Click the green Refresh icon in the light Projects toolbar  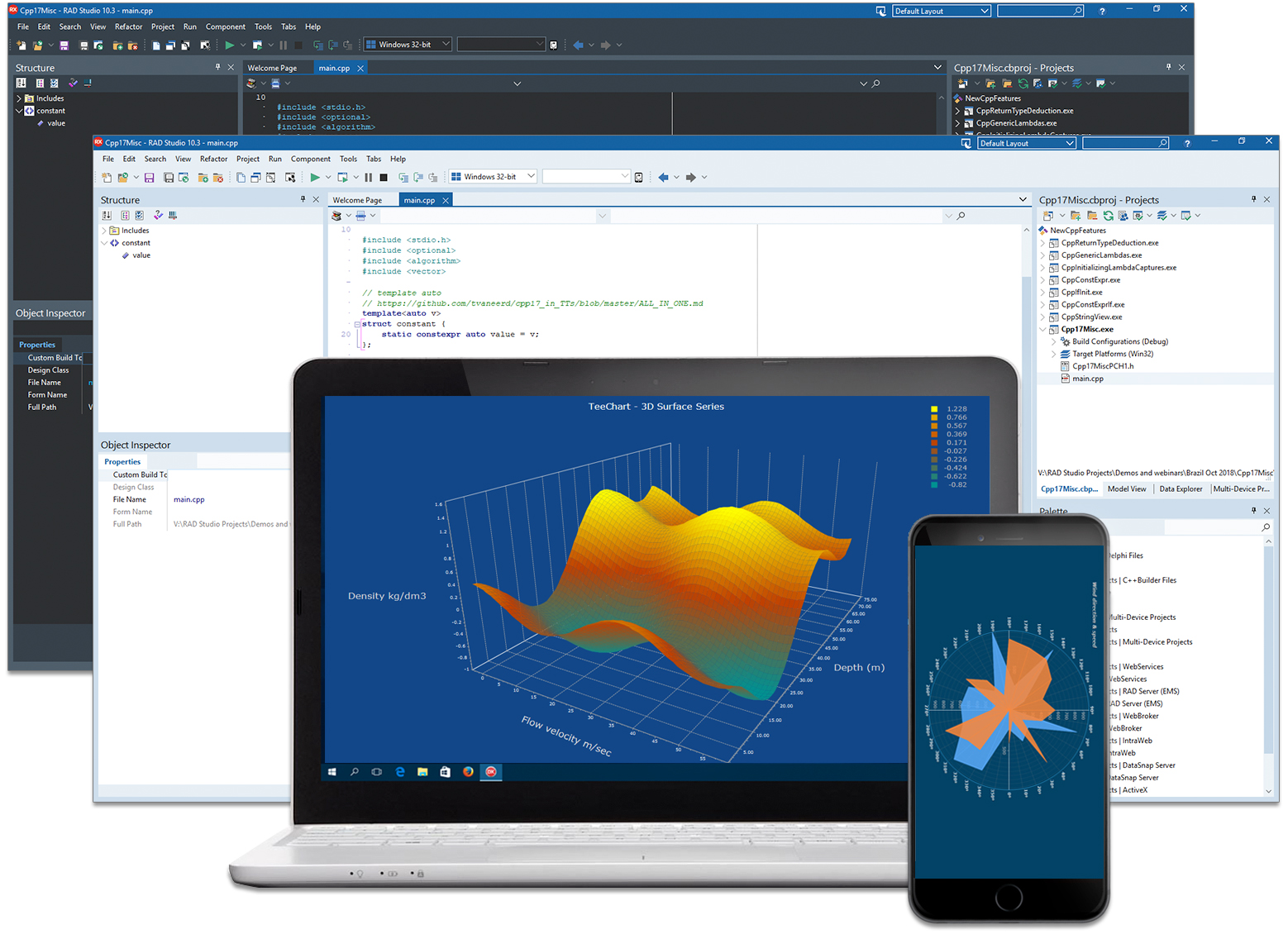pyautogui.click(x=1108, y=216)
